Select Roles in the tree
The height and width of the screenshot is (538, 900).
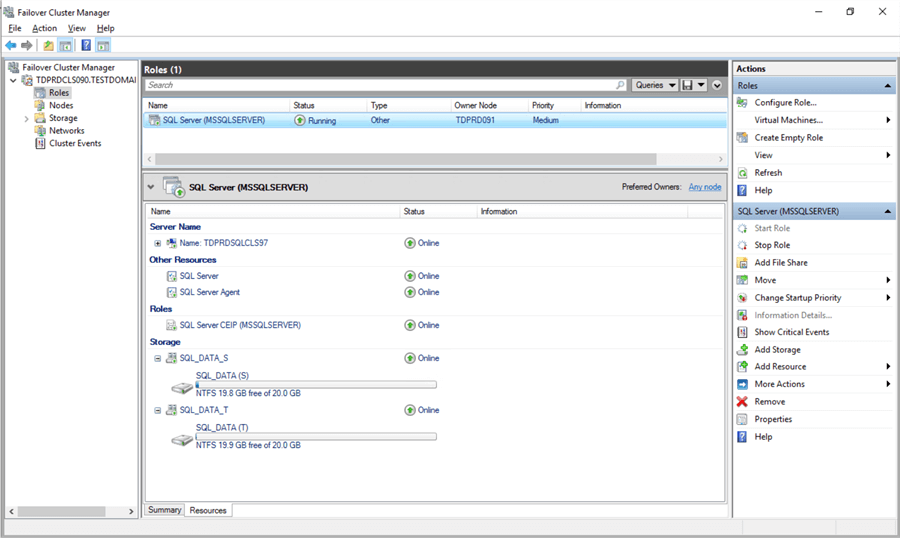point(59,93)
